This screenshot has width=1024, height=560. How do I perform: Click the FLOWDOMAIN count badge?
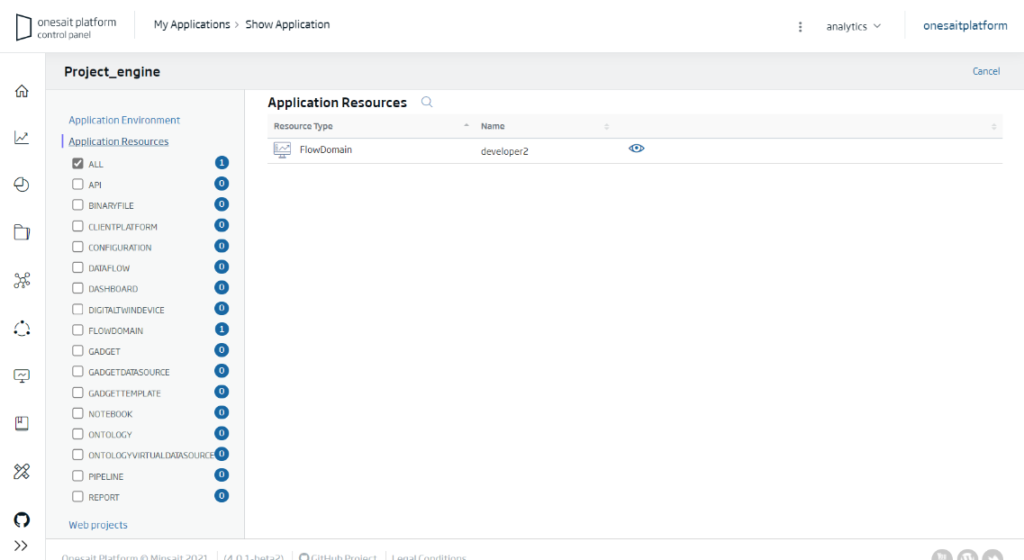221,329
